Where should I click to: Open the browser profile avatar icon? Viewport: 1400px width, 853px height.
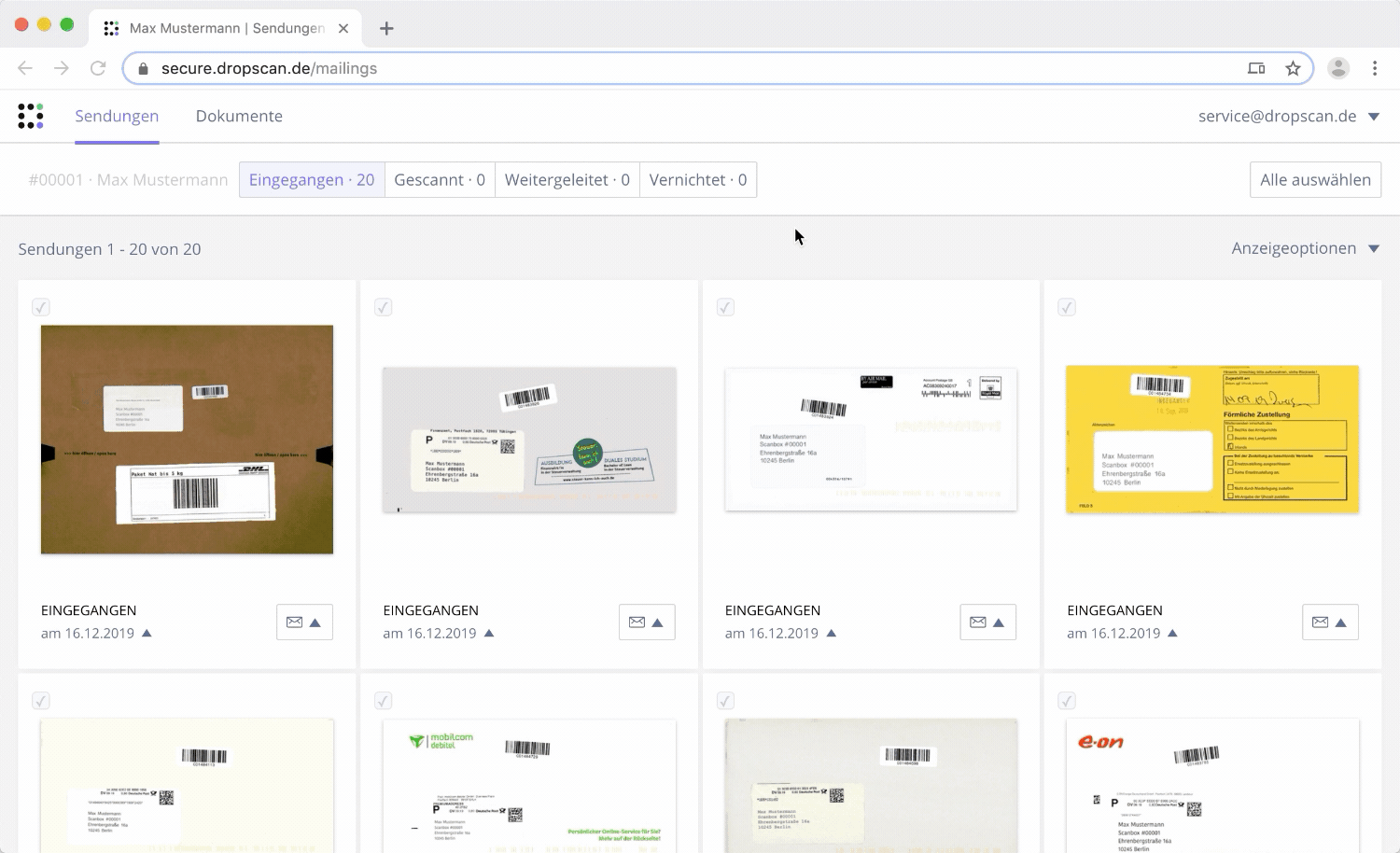tap(1338, 68)
